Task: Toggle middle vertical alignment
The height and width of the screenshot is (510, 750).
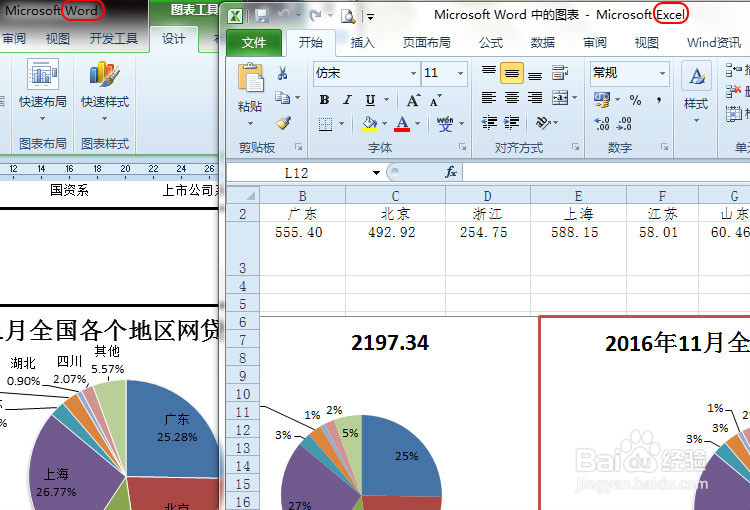Action: (x=512, y=73)
